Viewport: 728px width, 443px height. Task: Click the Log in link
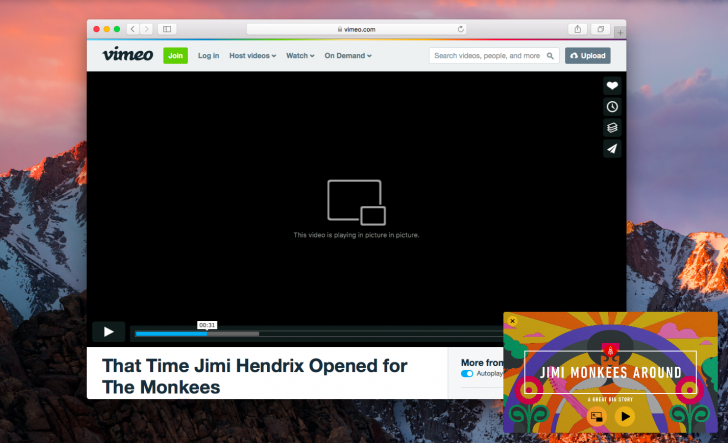[x=208, y=56]
